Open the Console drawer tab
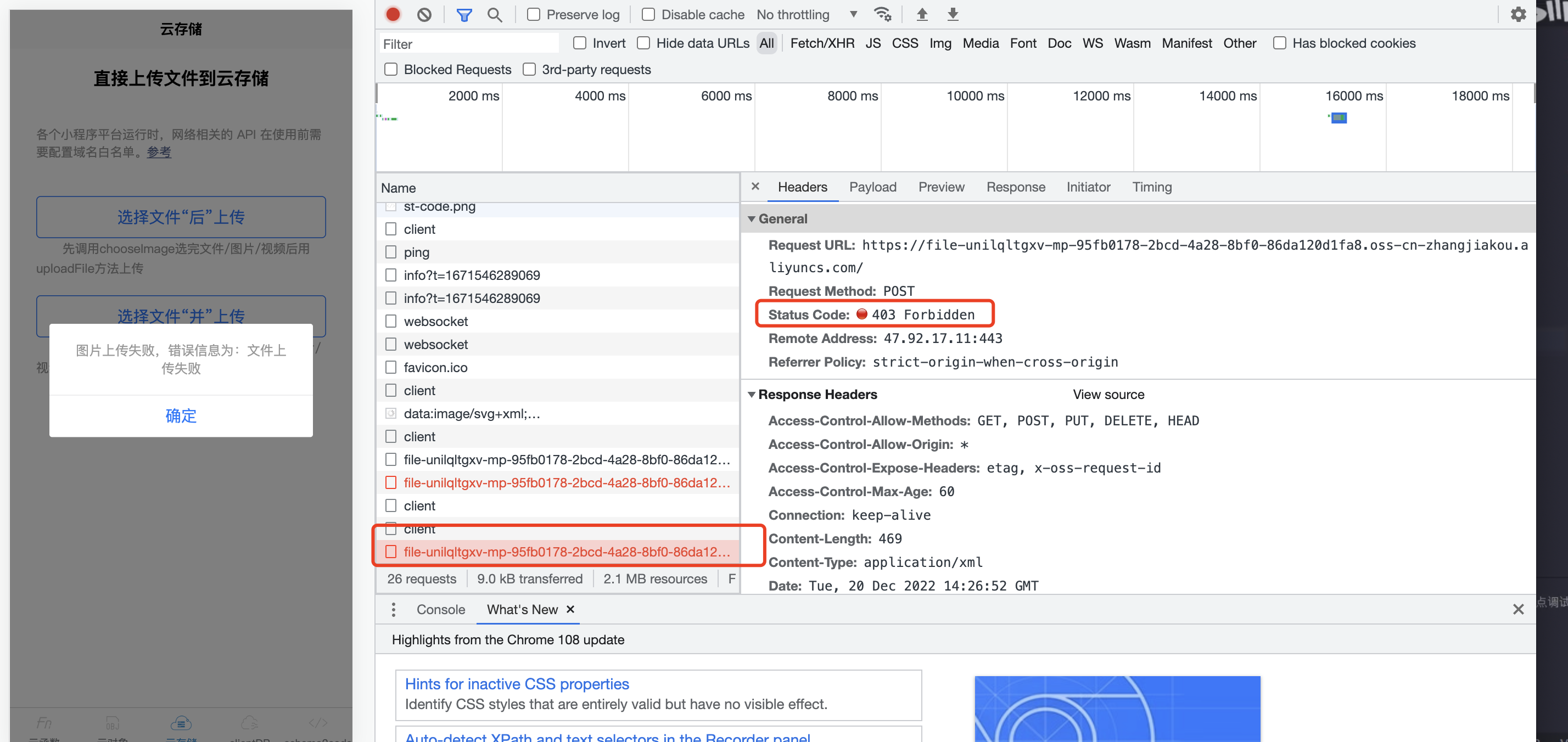 pos(440,609)
